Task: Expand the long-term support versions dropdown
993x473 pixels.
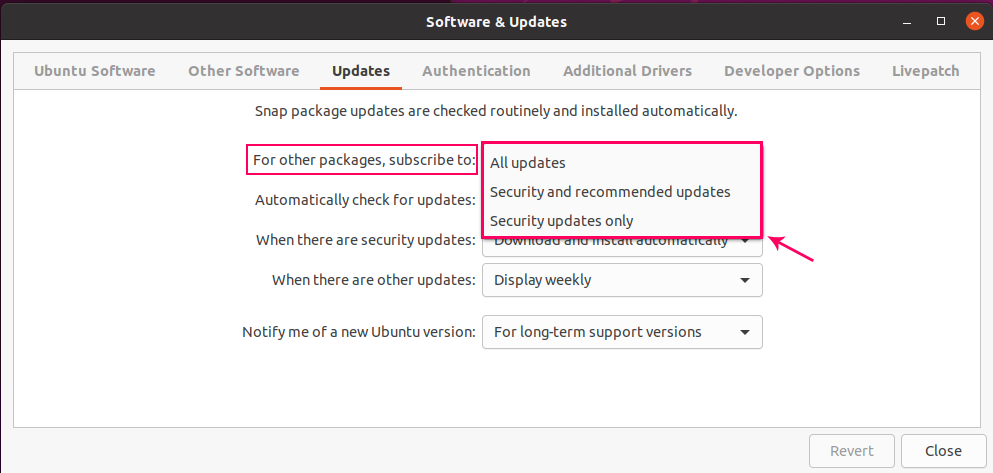Action: click(622, 332)
